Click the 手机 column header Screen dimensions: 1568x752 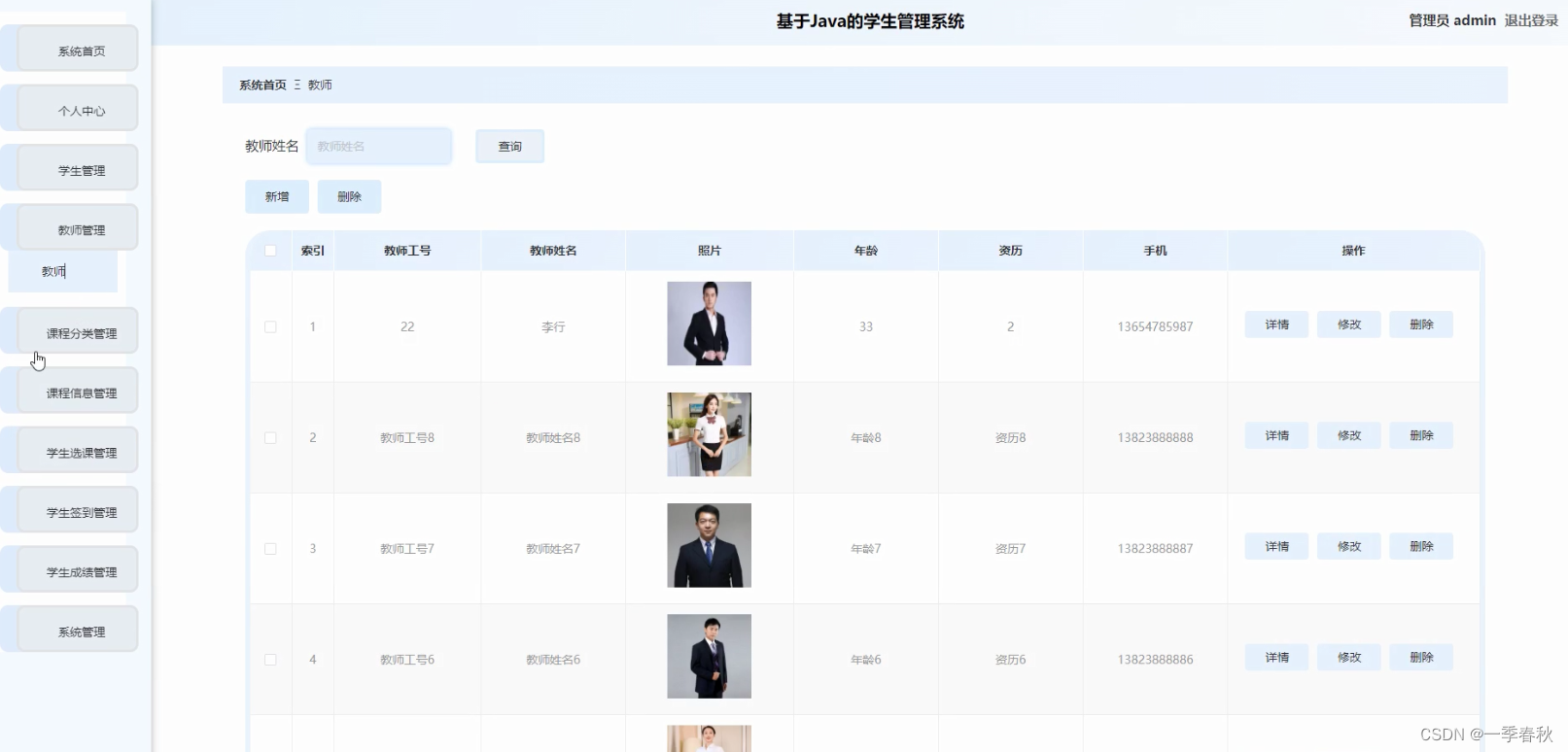[1155, 251]
